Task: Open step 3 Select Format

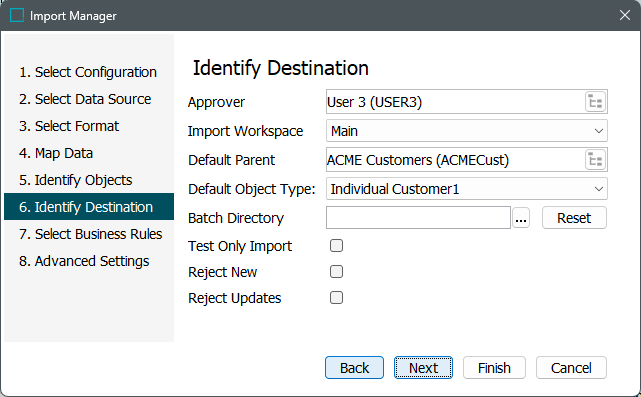Action: [89, 126]
